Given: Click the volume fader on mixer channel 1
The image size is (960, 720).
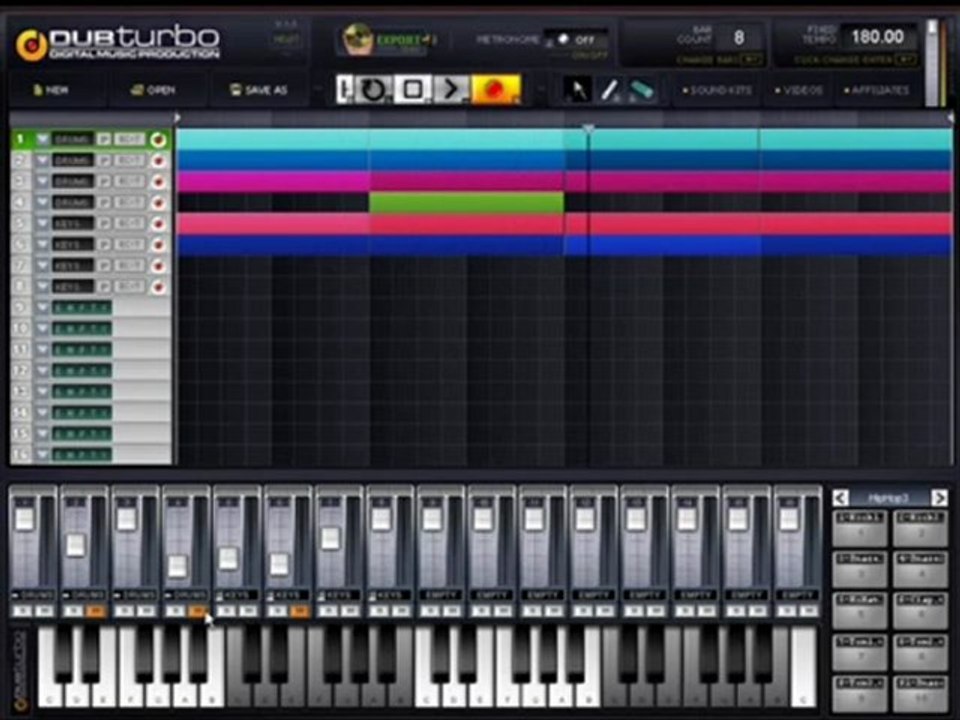Looking at the screenshot, I should 25,519.
